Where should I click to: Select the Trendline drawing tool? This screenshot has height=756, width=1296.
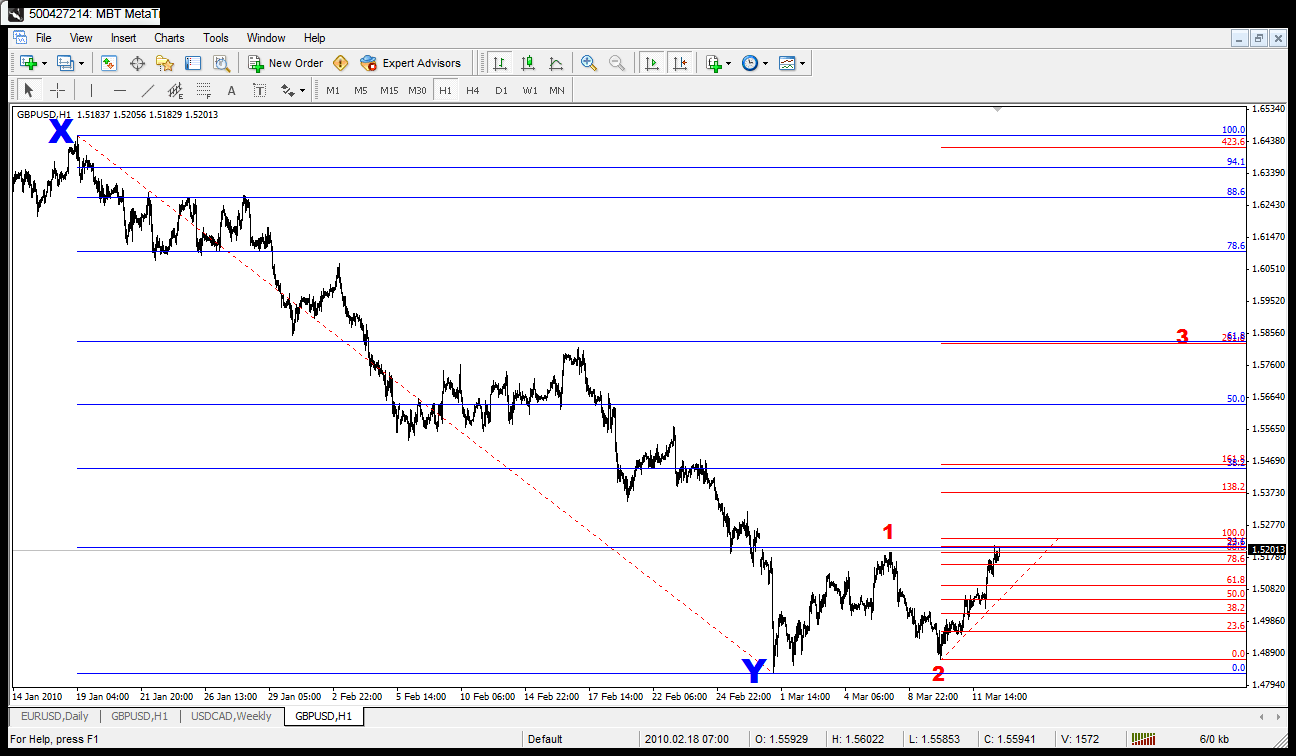click(148, 90)
